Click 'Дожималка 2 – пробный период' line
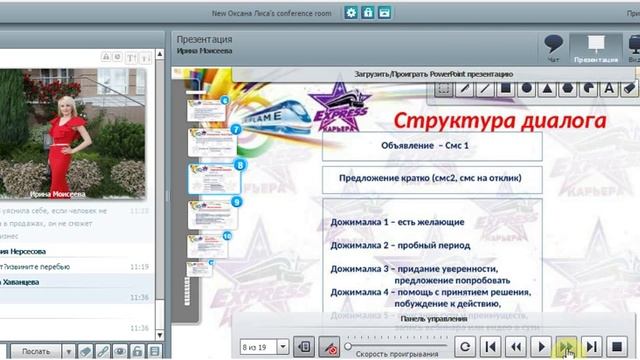Image resolution: width=640 pixels, height=360 pixels. click(x=400, y=246)
